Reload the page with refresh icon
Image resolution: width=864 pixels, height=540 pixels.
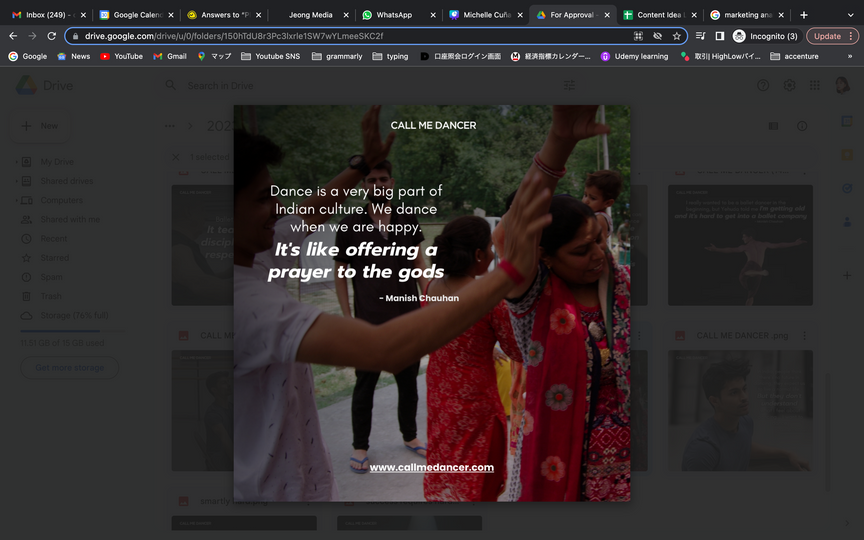(51, 36)
